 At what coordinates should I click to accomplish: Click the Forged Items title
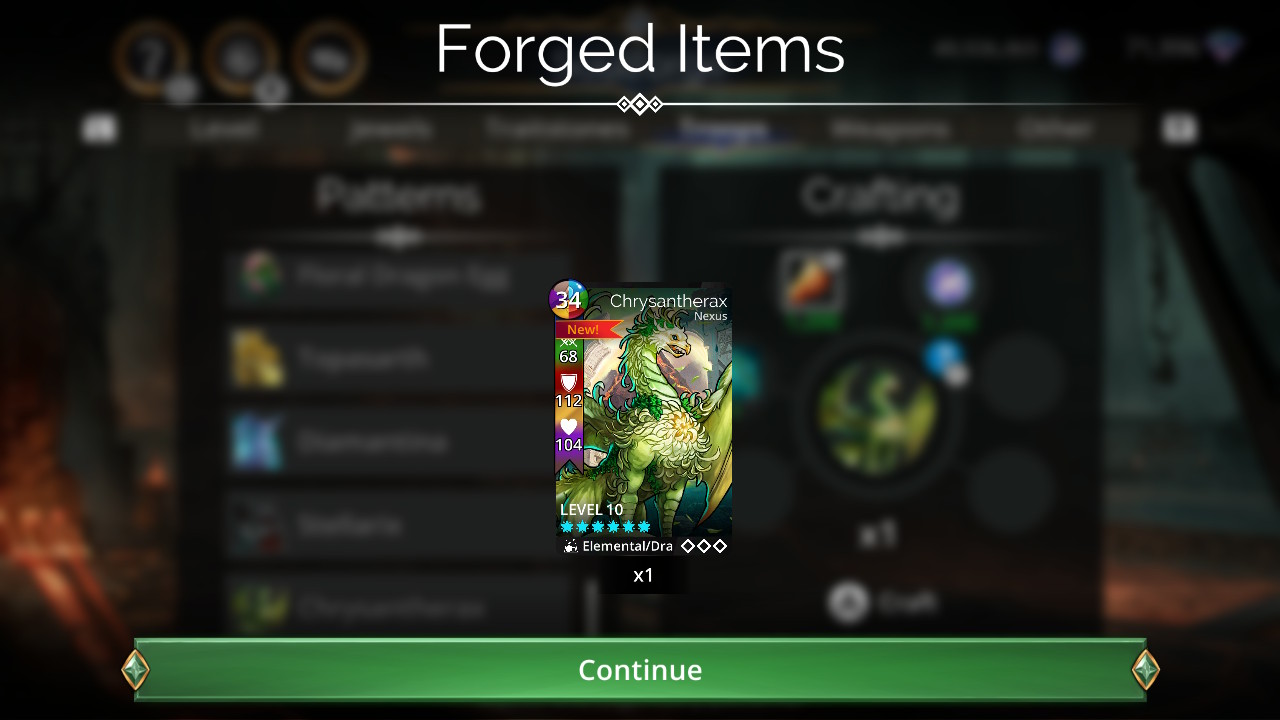[x=640, y=48]
